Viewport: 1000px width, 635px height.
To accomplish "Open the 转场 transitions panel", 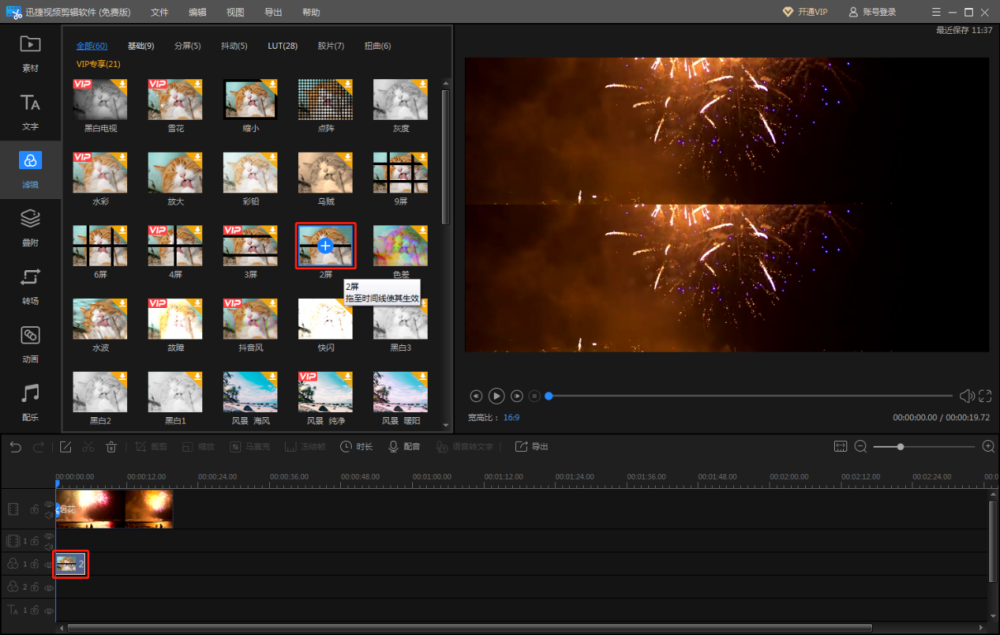I will [30, 283].
